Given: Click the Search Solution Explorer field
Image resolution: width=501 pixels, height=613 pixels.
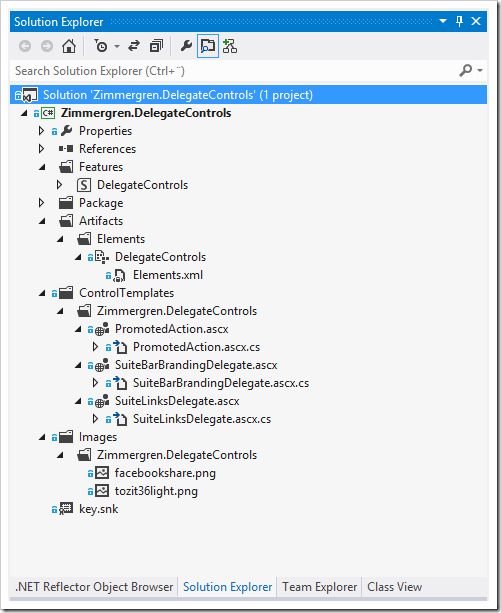Looking at the screenshot, I should [234, 71].
